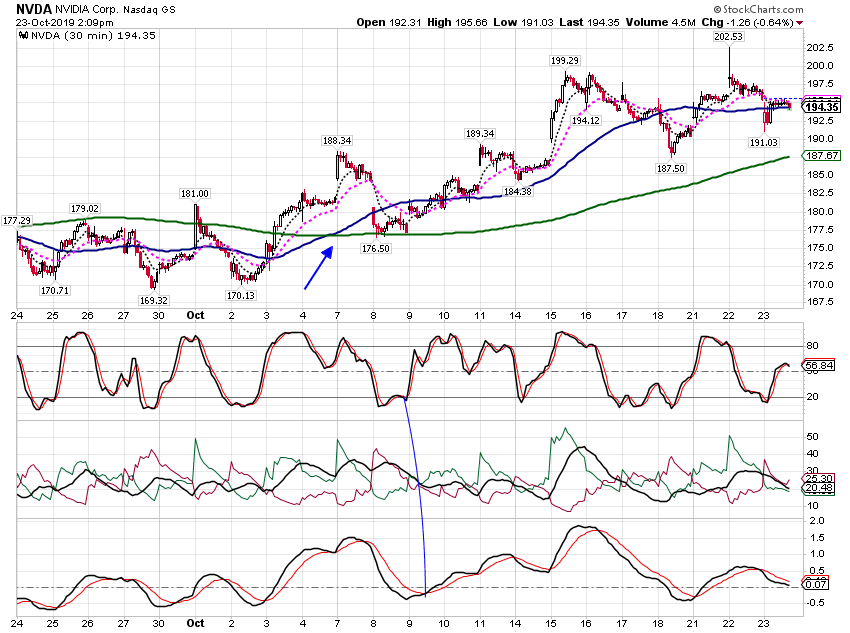Image resolution: width=850 pixels, height=633 pixels.
Task: Click the 176.50 low label
Action: [376, 248]
